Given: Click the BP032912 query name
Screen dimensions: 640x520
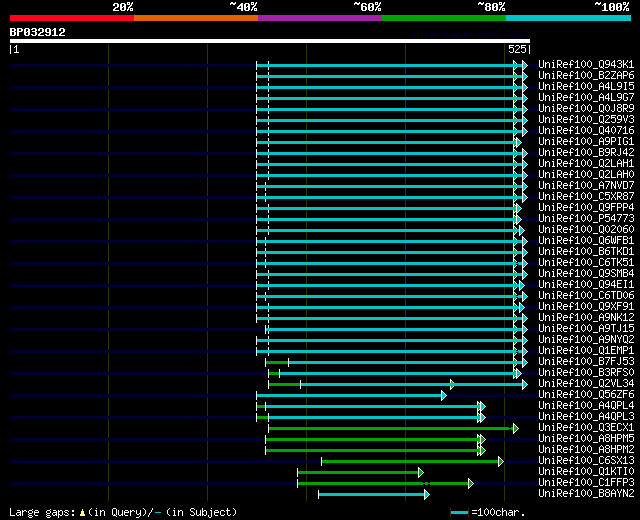Looking at the screenshot, I should pyautogui.click(x=38, y=32).
